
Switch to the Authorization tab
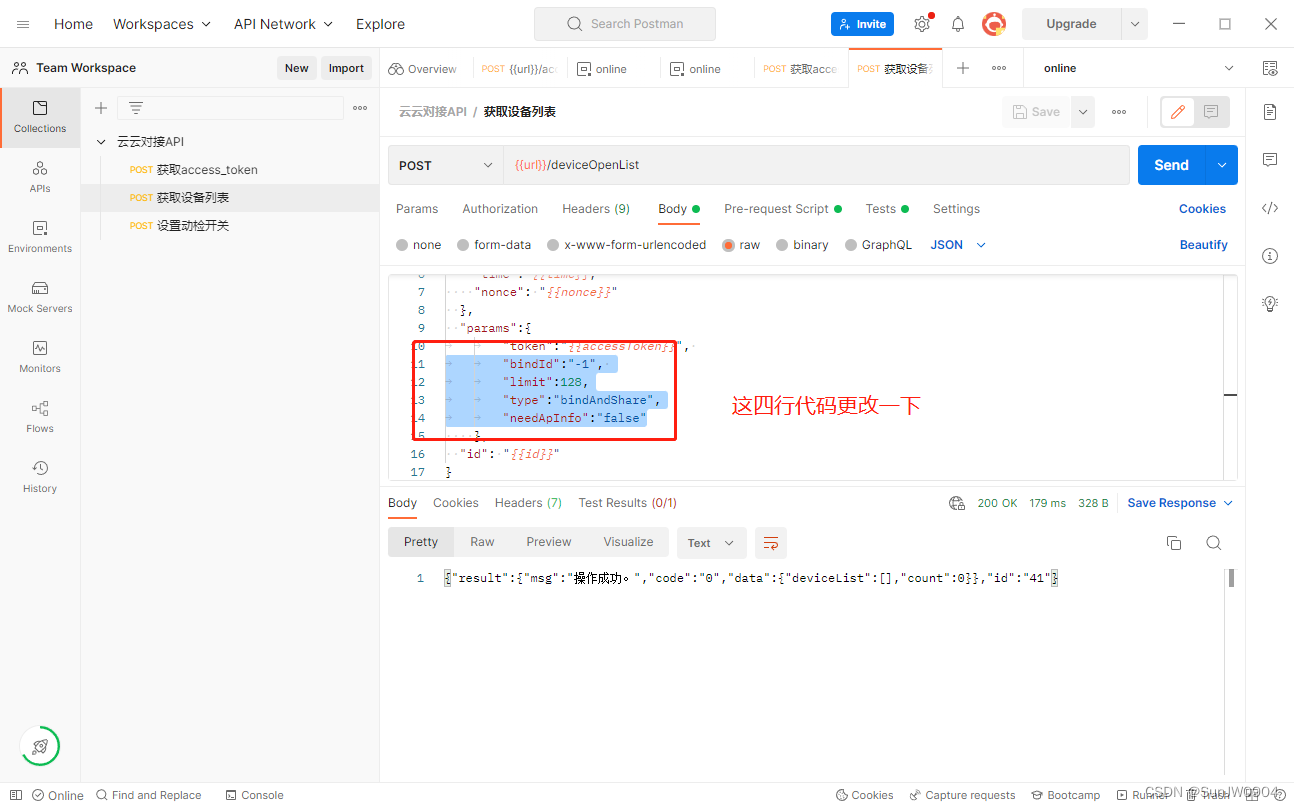[x=500, y=209]
